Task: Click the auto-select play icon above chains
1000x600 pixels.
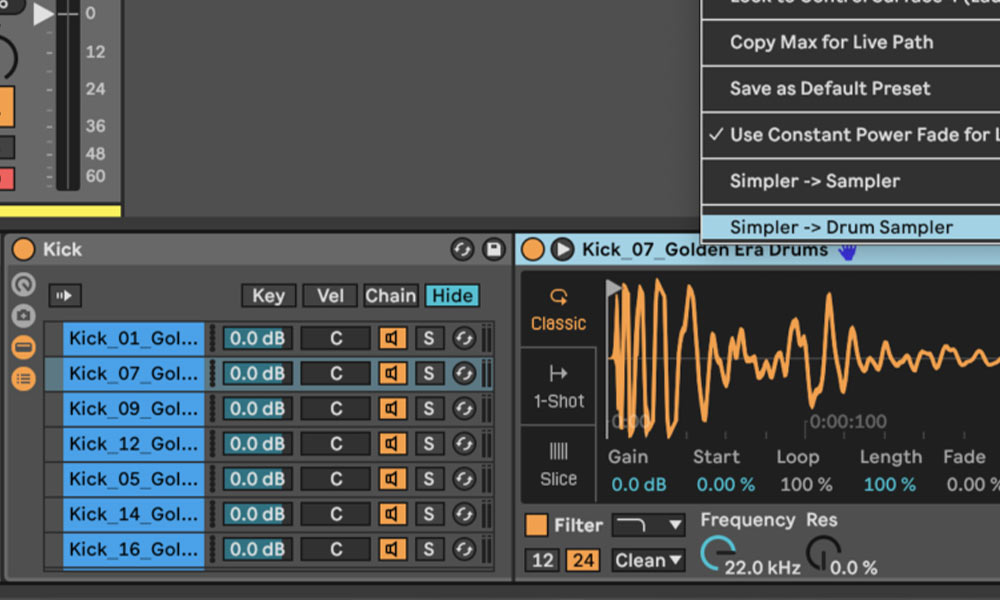Action: [65, 295]
